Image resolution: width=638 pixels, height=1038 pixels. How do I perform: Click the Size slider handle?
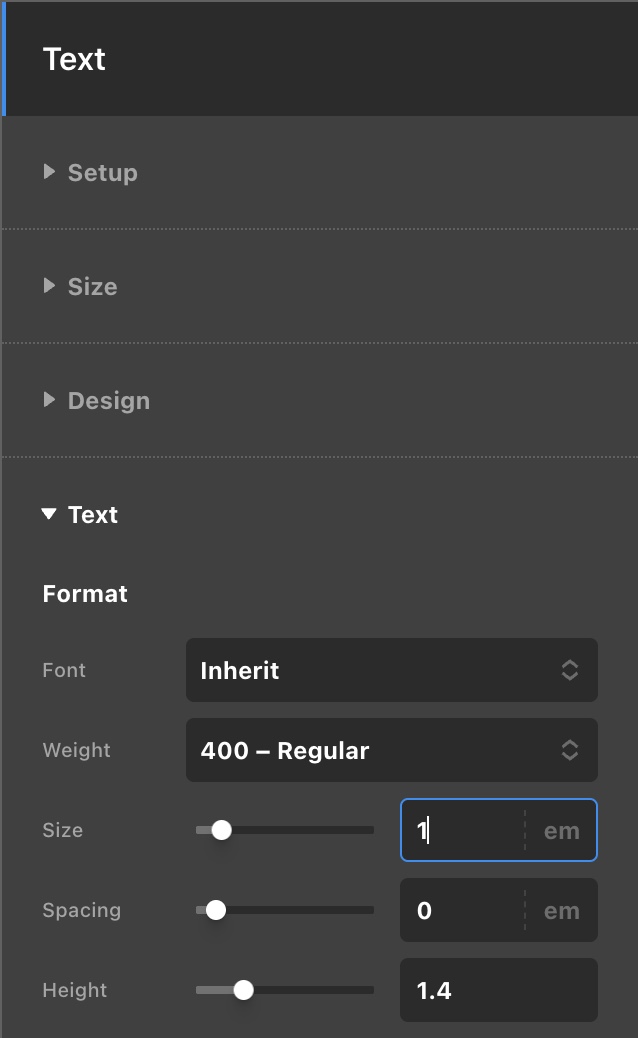pyautogui.click(x=222, y=830)
